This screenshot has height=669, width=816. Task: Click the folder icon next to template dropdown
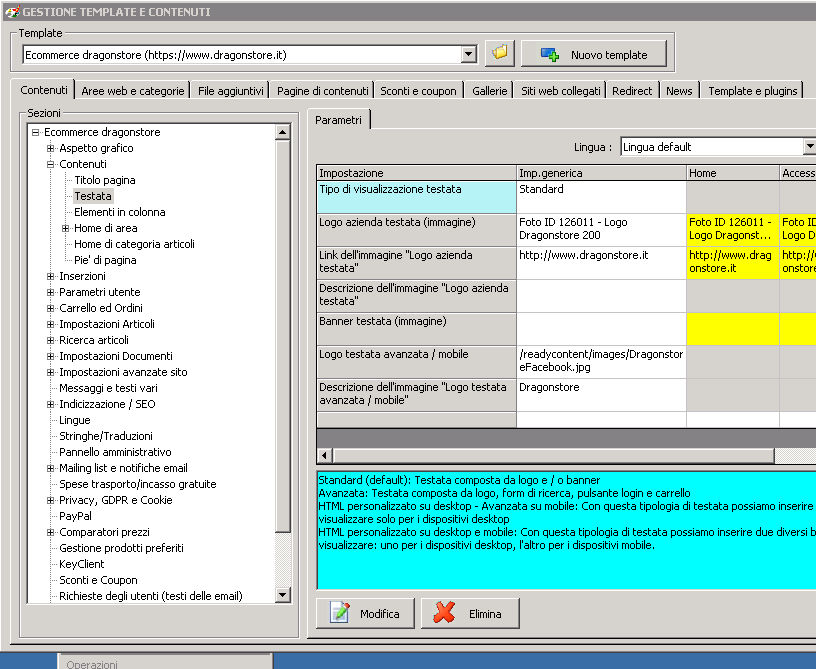coord(499,54)
